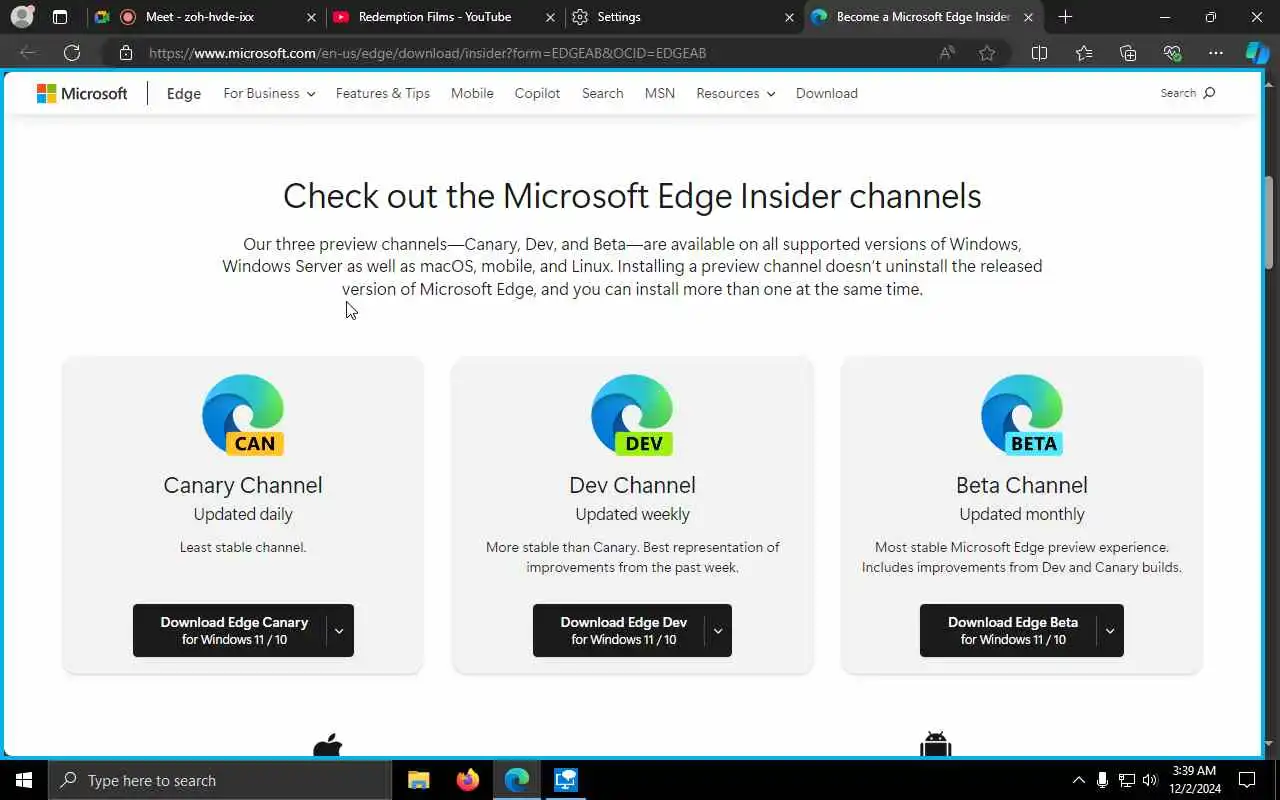
Task: Open Windows Start menu
Action: click(24, 780)
